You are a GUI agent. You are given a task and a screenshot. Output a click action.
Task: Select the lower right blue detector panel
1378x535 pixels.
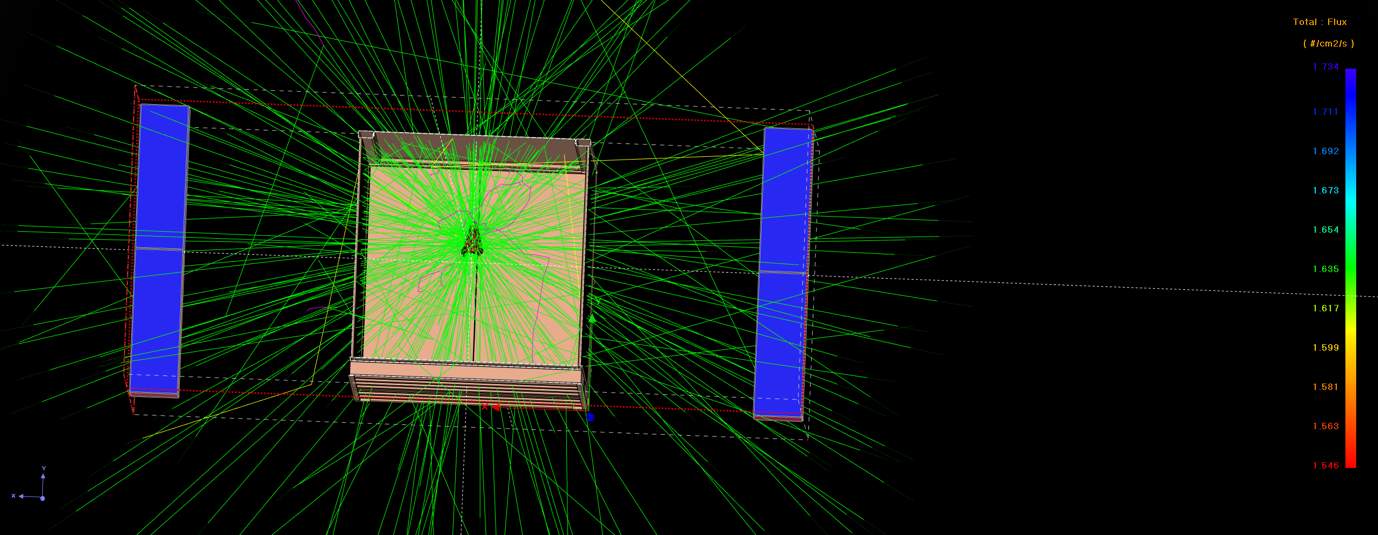(780, 342)
